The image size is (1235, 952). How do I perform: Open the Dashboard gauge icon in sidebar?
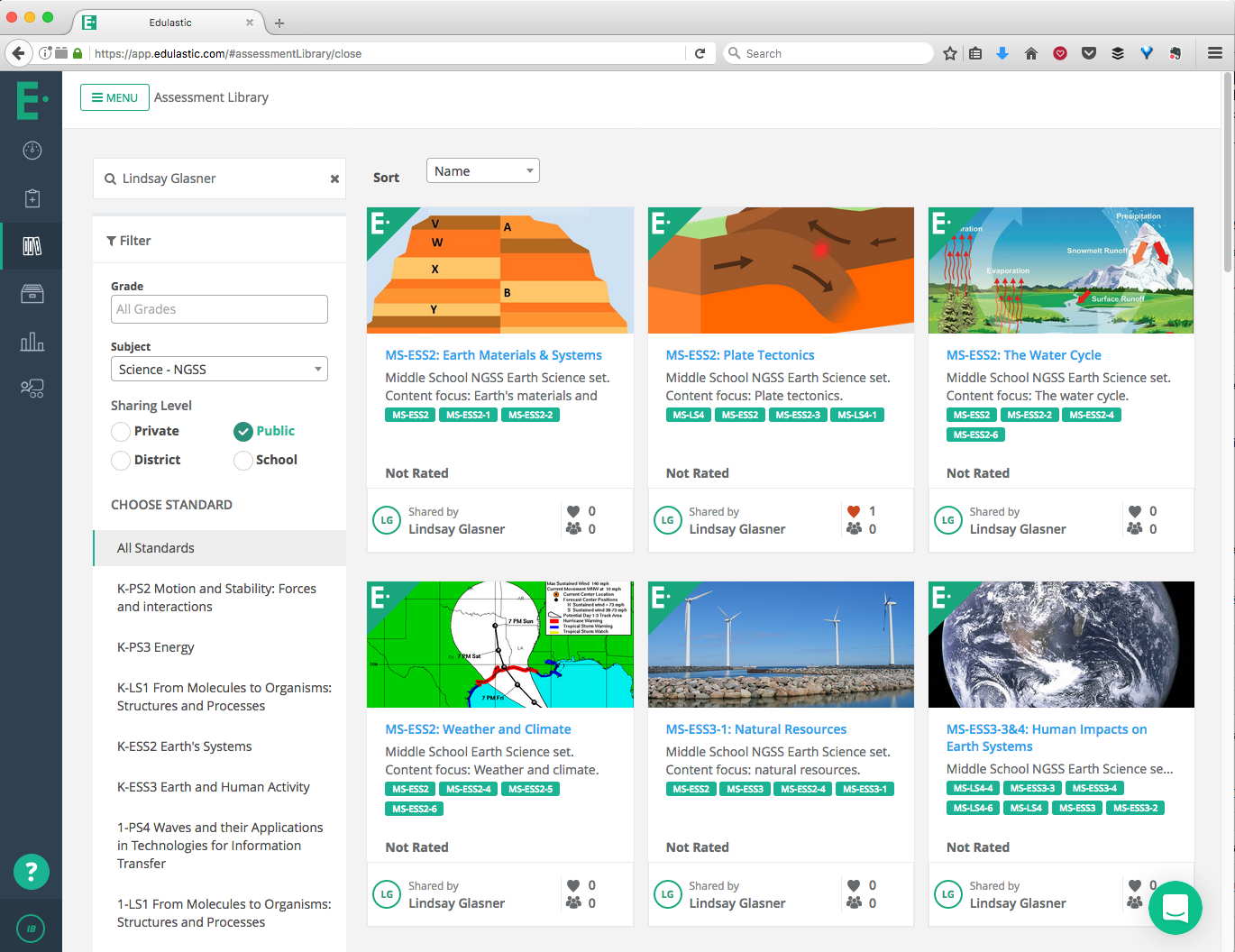pyautogui.click(x=32, y=151)
